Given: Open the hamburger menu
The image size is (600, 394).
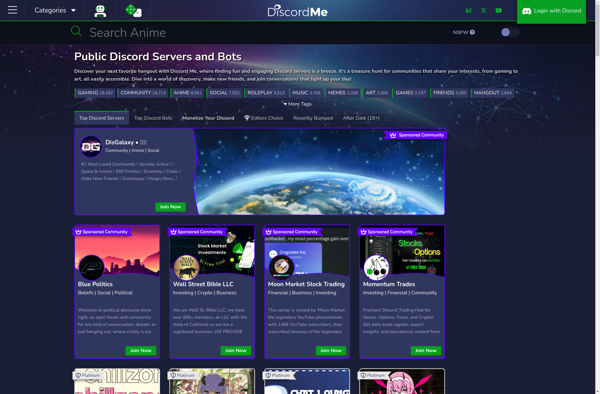Looking at the screenshot, I should point(12,10).
